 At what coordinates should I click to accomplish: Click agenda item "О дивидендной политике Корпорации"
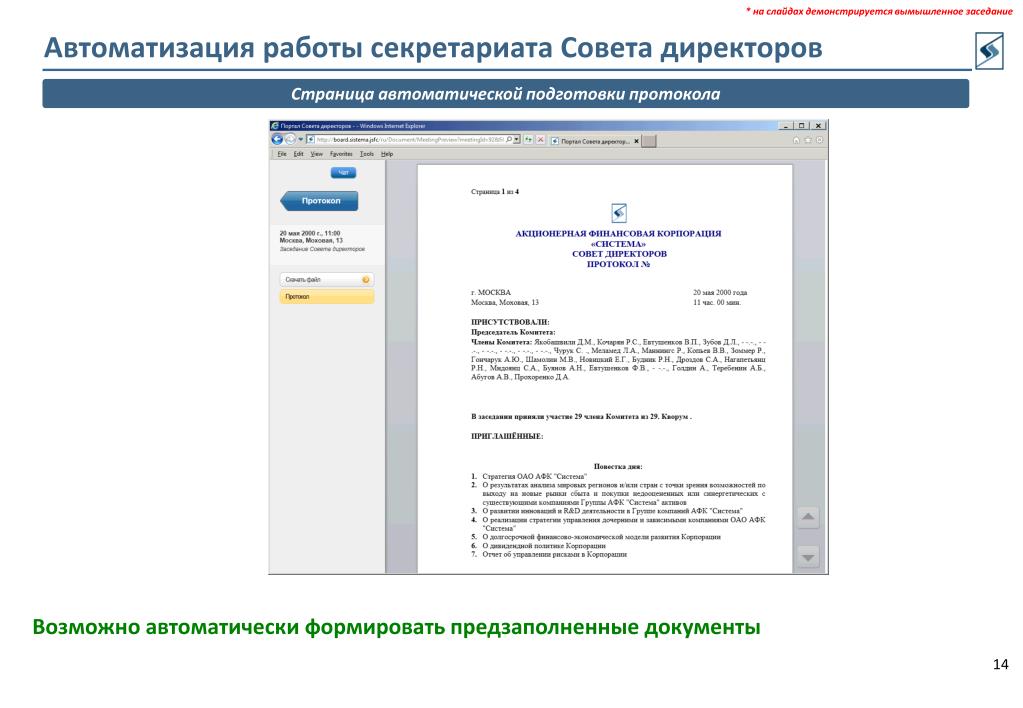[x=544, y=546]
